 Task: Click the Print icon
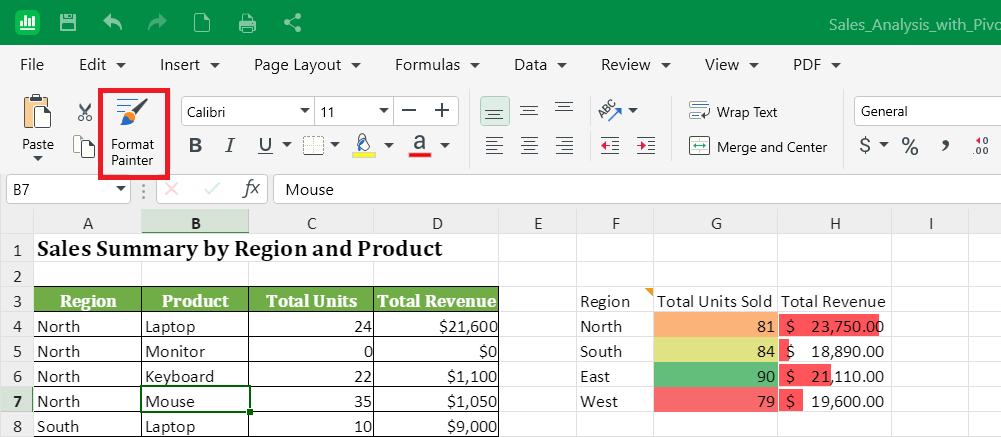click(x=247, y=23)
